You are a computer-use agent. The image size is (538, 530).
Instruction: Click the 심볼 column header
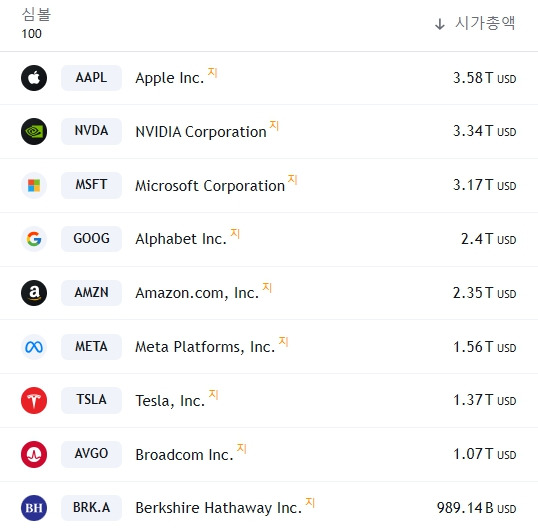[x=36, y=14]
